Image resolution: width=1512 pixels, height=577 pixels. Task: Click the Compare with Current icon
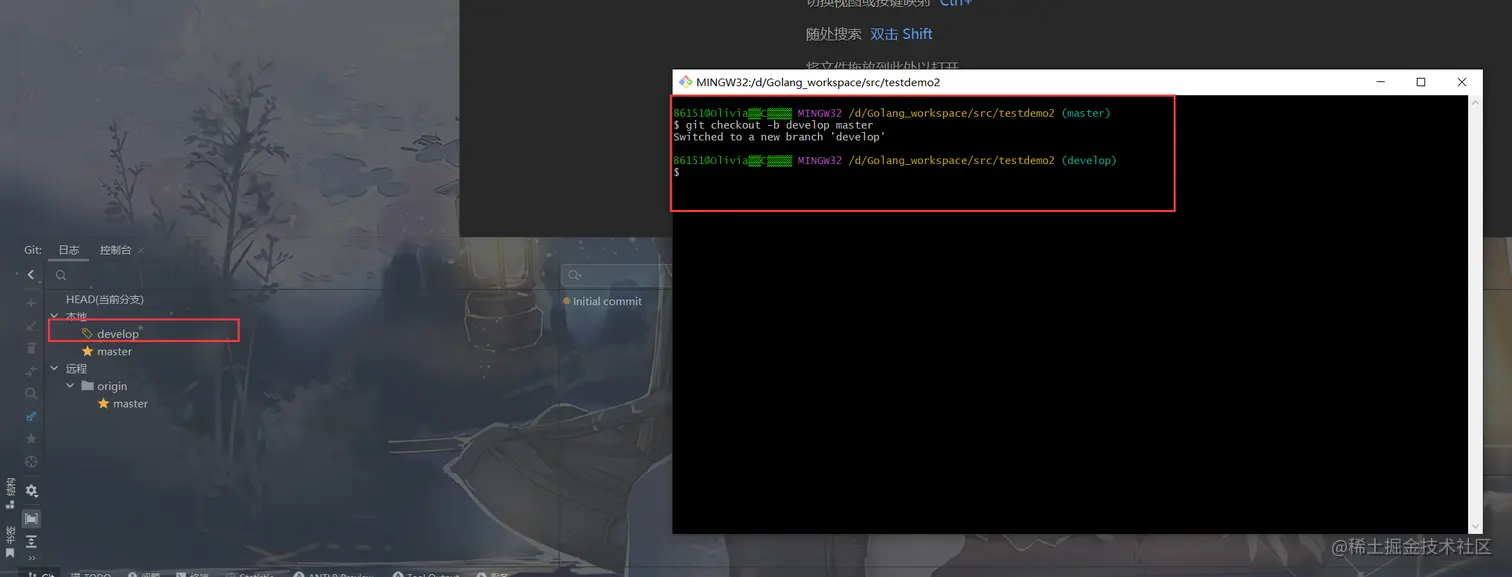(31, 371)
